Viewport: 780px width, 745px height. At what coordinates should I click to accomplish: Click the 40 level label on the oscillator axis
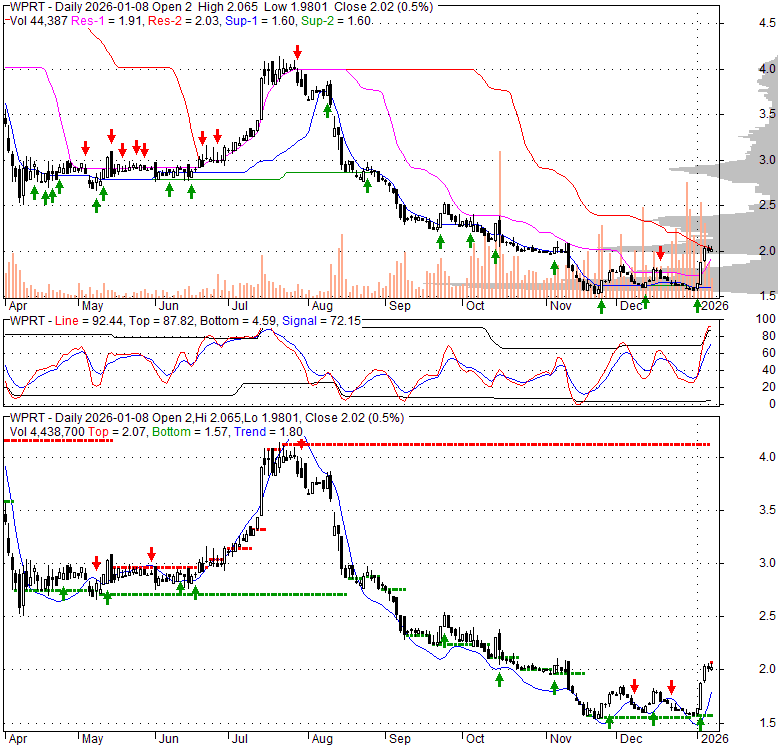pyautogui.click(x=769, y=370)
